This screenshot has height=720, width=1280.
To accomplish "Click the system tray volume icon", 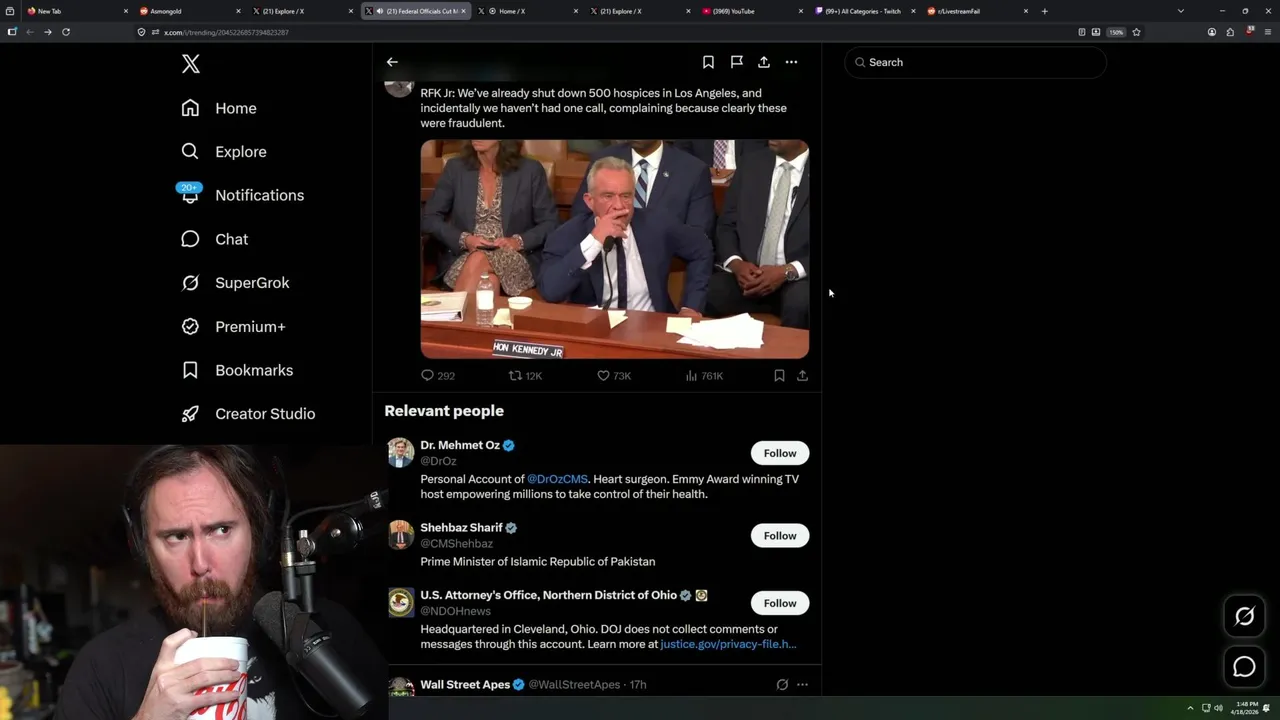I will pyautogui.click(x=1218, y=708).
